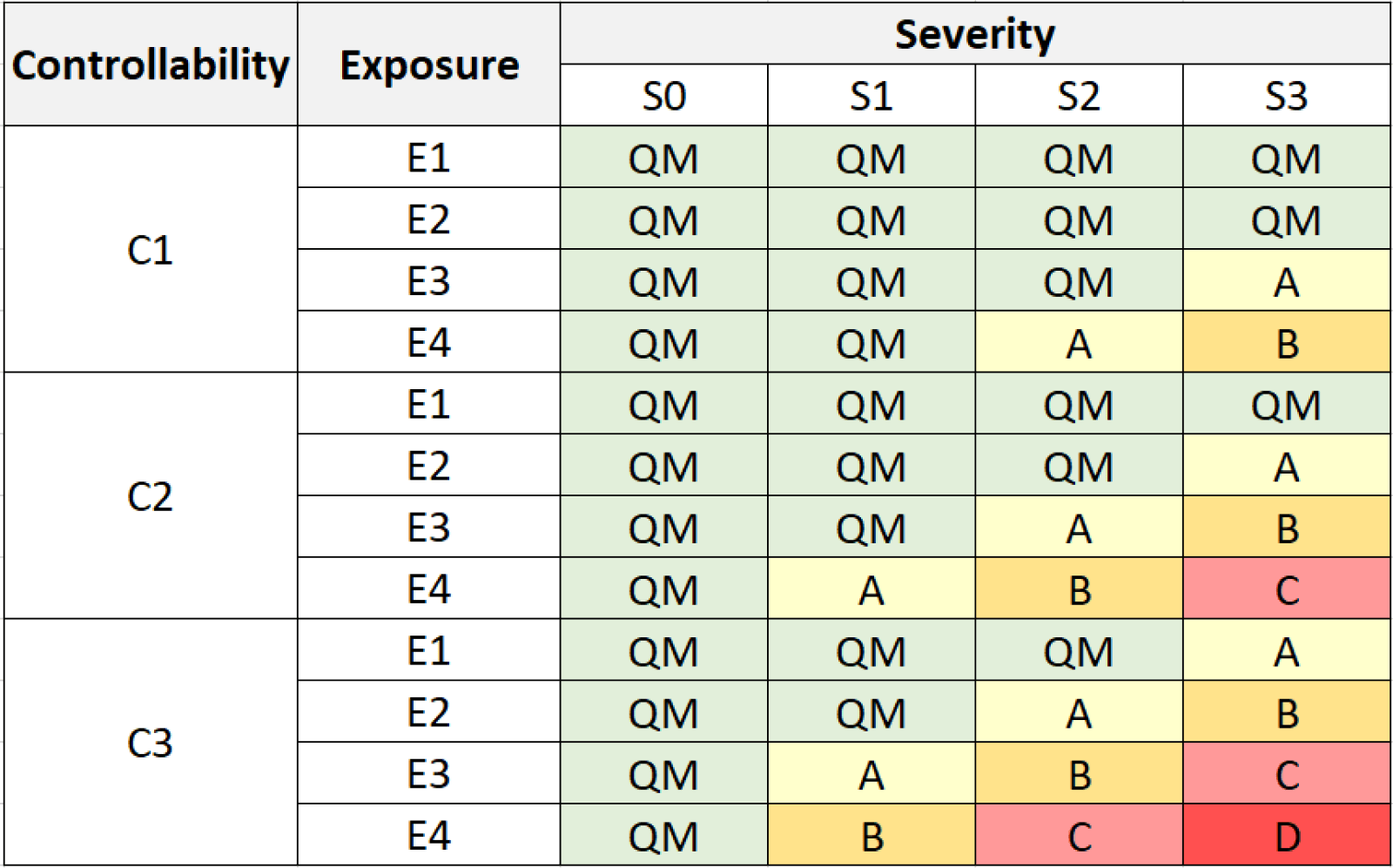Click the E1 exposure cell under C3

point(428,650)
